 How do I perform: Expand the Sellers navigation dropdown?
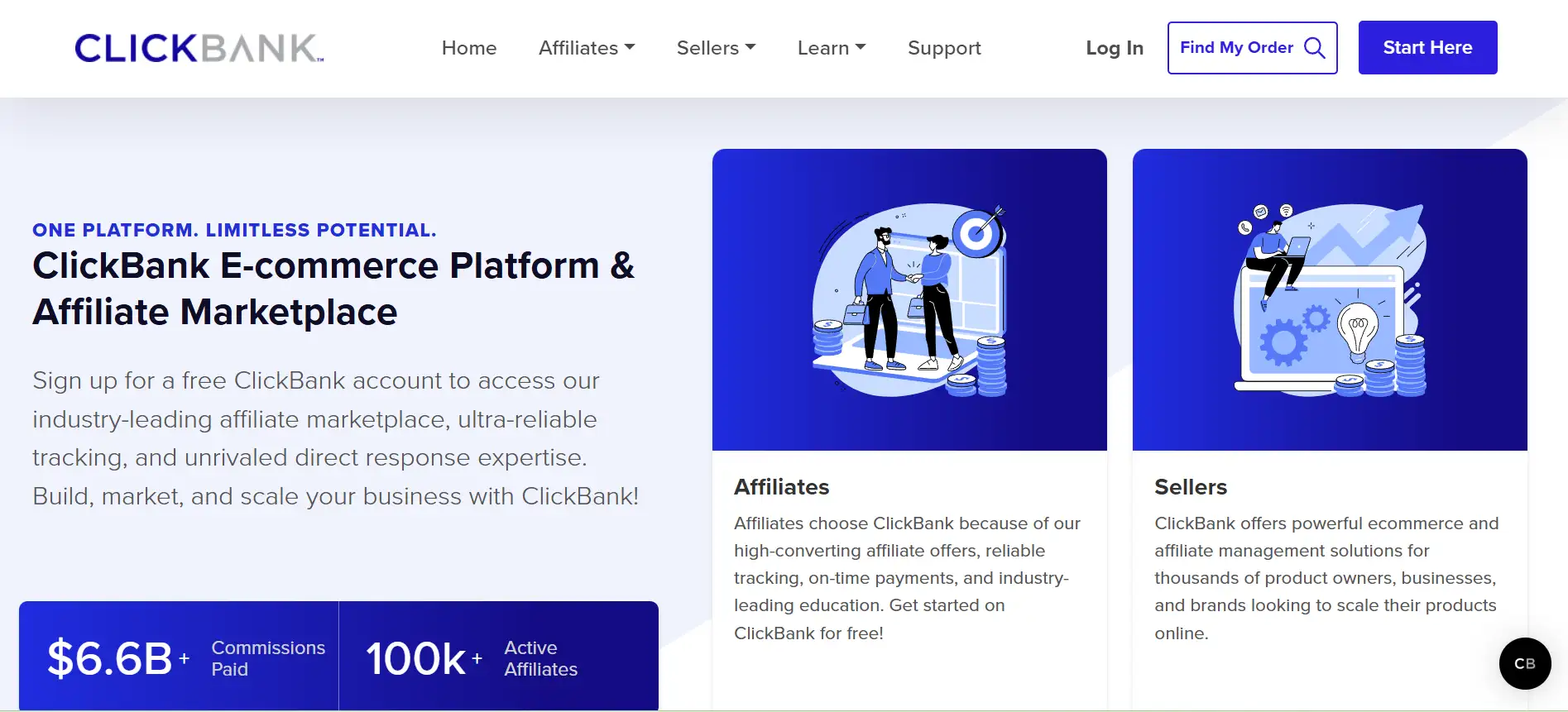[x=717, y=48]
